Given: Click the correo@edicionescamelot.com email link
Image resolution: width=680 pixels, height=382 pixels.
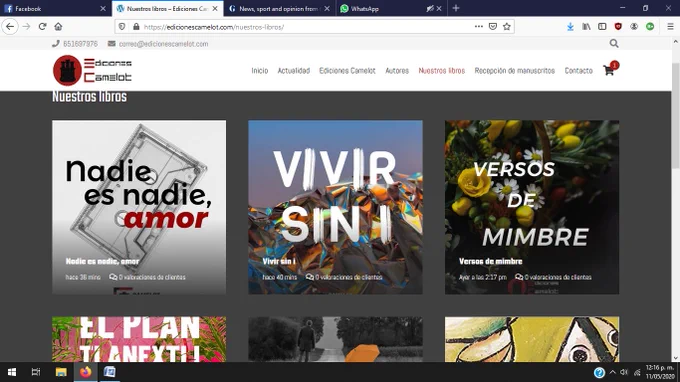Looking at the screenshot, I should [x=163, y=44].
